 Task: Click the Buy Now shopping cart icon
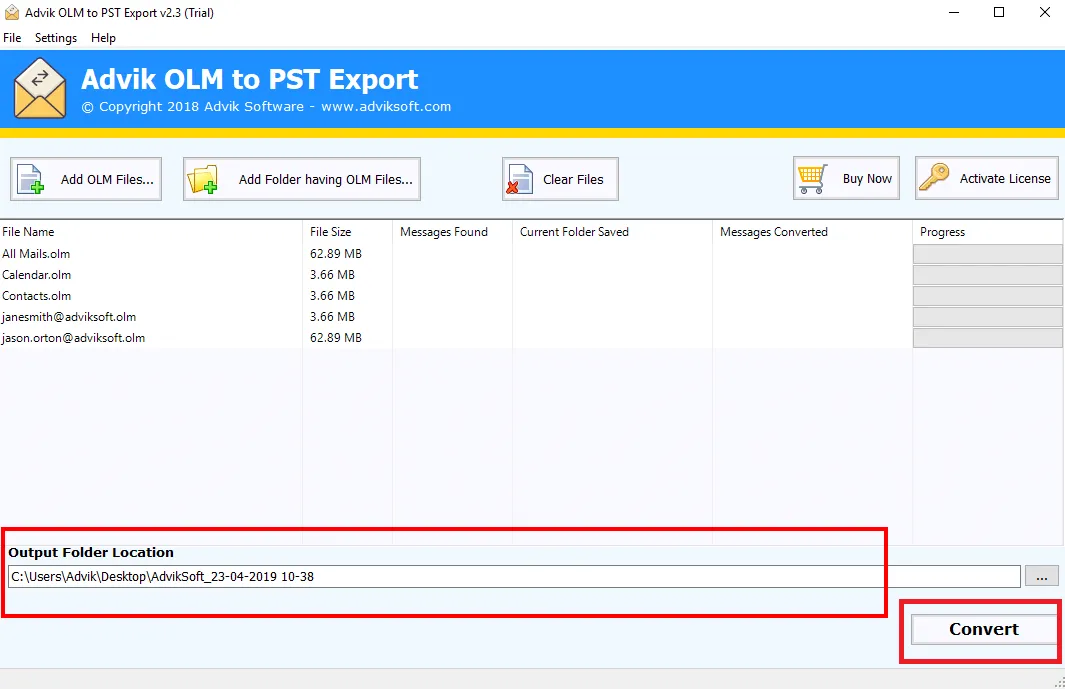(812, 179)
